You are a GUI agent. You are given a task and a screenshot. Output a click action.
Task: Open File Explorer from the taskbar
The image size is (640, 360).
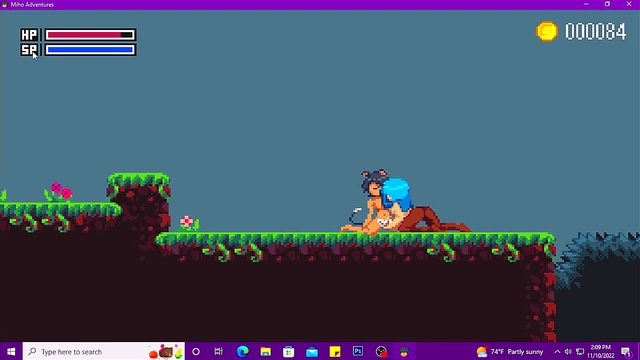coord(266,351)
